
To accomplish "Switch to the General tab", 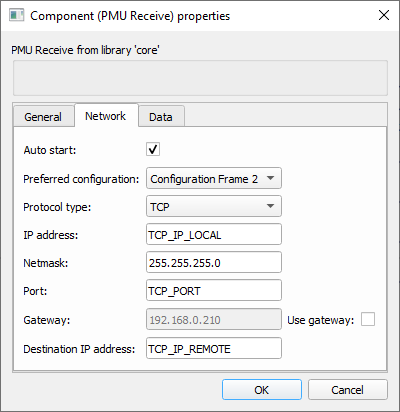I will (43, 117).
